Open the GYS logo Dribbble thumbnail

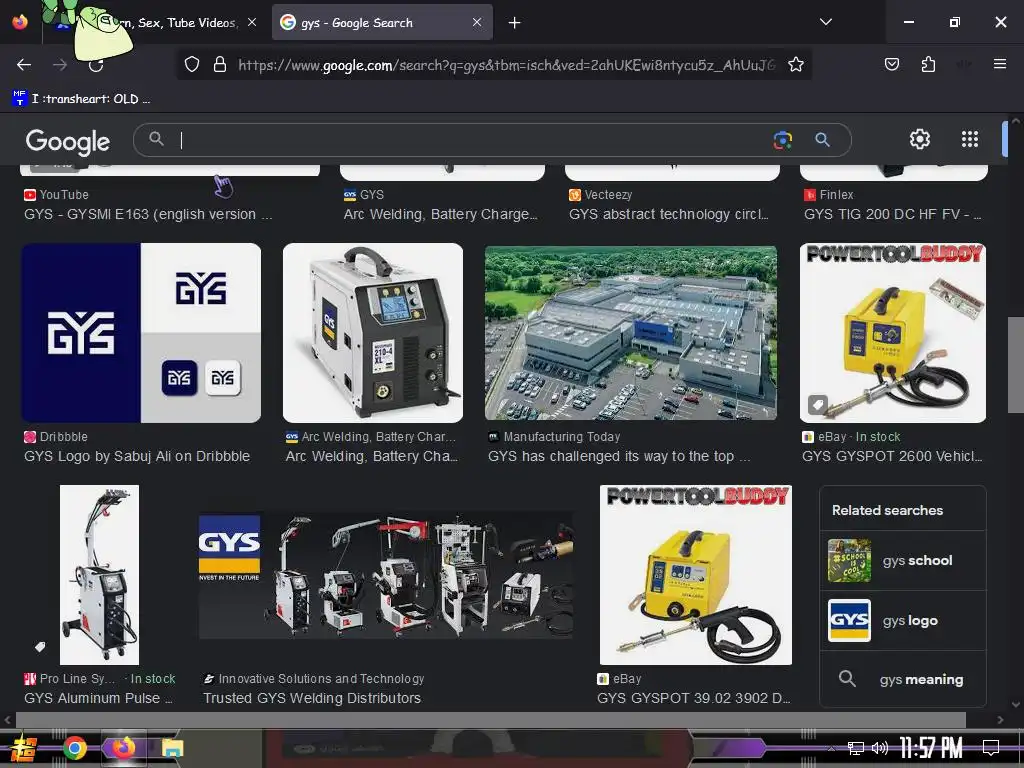[x=141, y=333]
